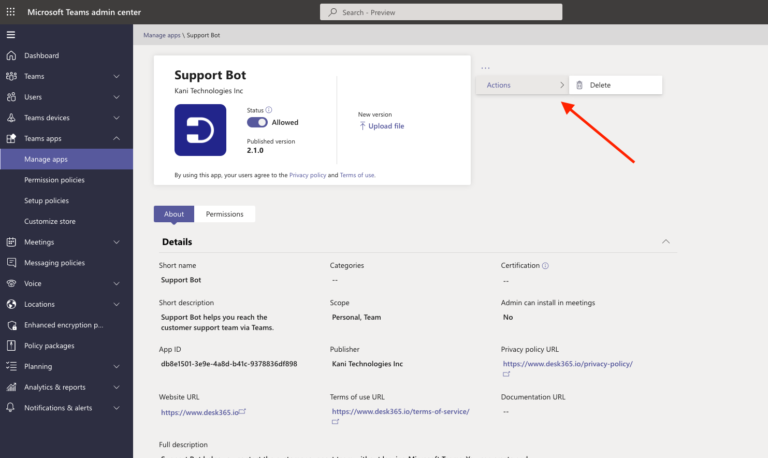768x458 pixels.
Task: Expand the Locations section chevron
Action: click(117, 304)
